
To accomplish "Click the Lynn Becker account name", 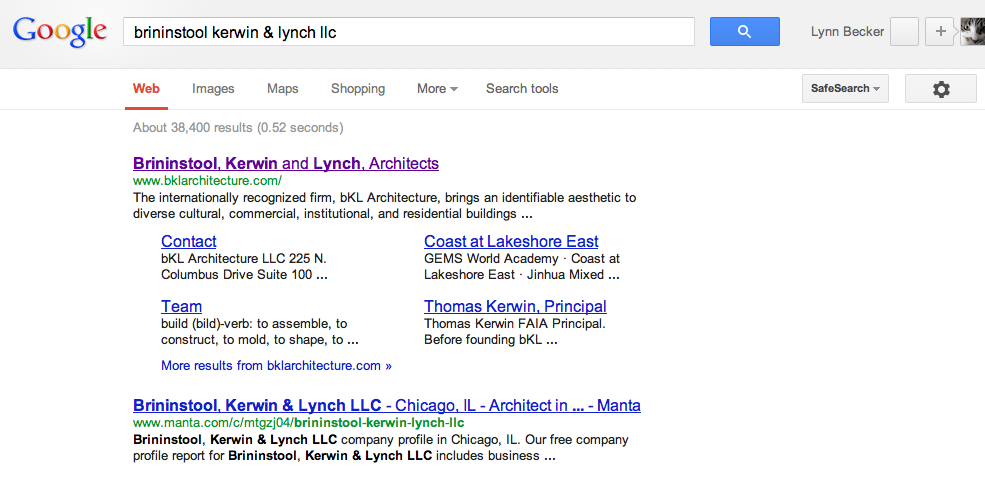I will (x=847, y=31).
